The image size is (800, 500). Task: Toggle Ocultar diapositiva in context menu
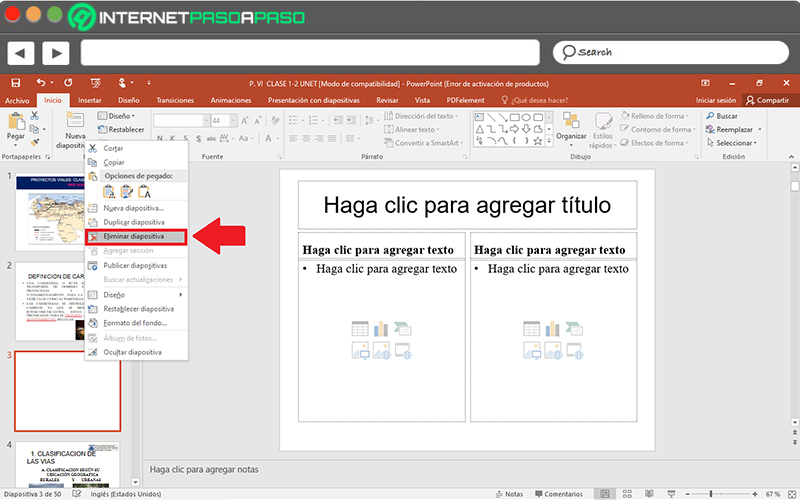132,352
